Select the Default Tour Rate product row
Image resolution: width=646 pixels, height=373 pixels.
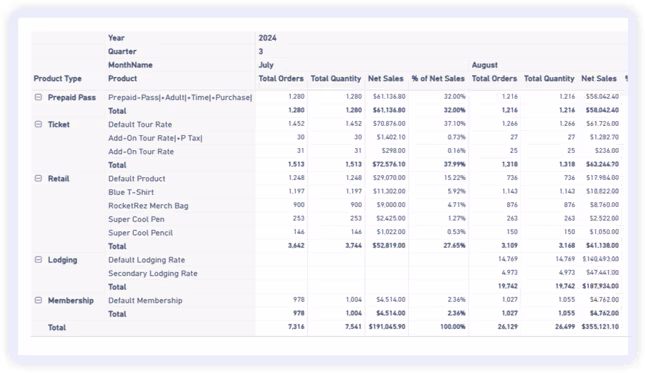[140, 124]
